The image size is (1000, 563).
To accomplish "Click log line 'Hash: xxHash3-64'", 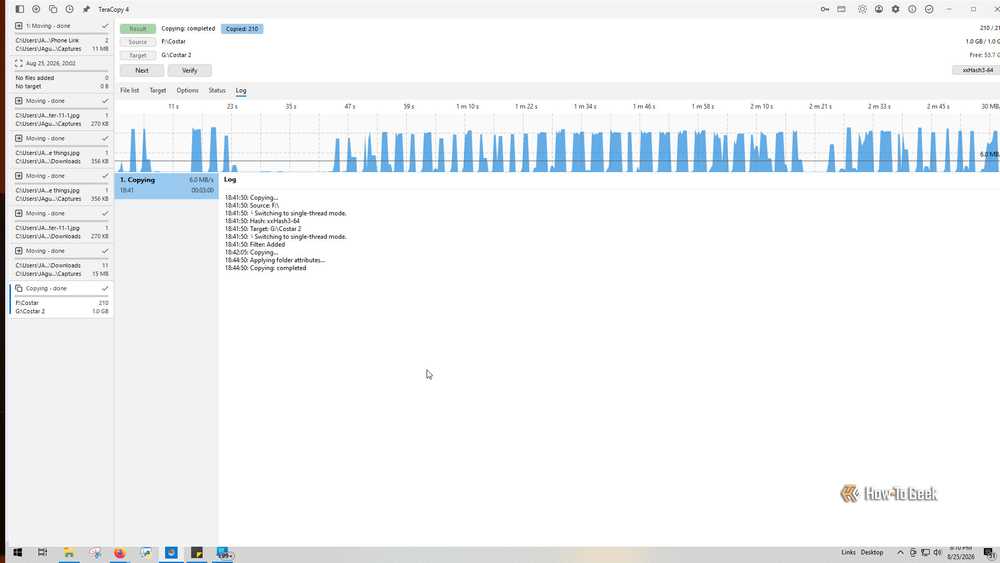I will (x=262, y=221).
